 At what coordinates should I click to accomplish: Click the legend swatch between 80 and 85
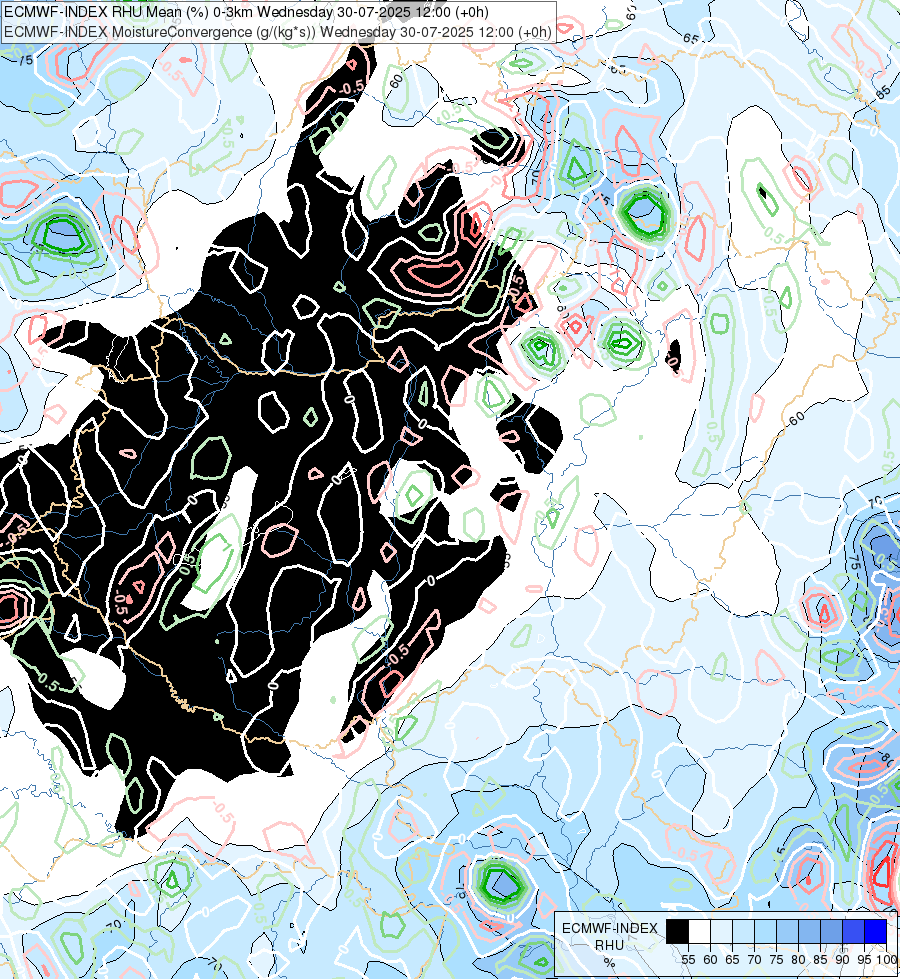tap(809, 931)
